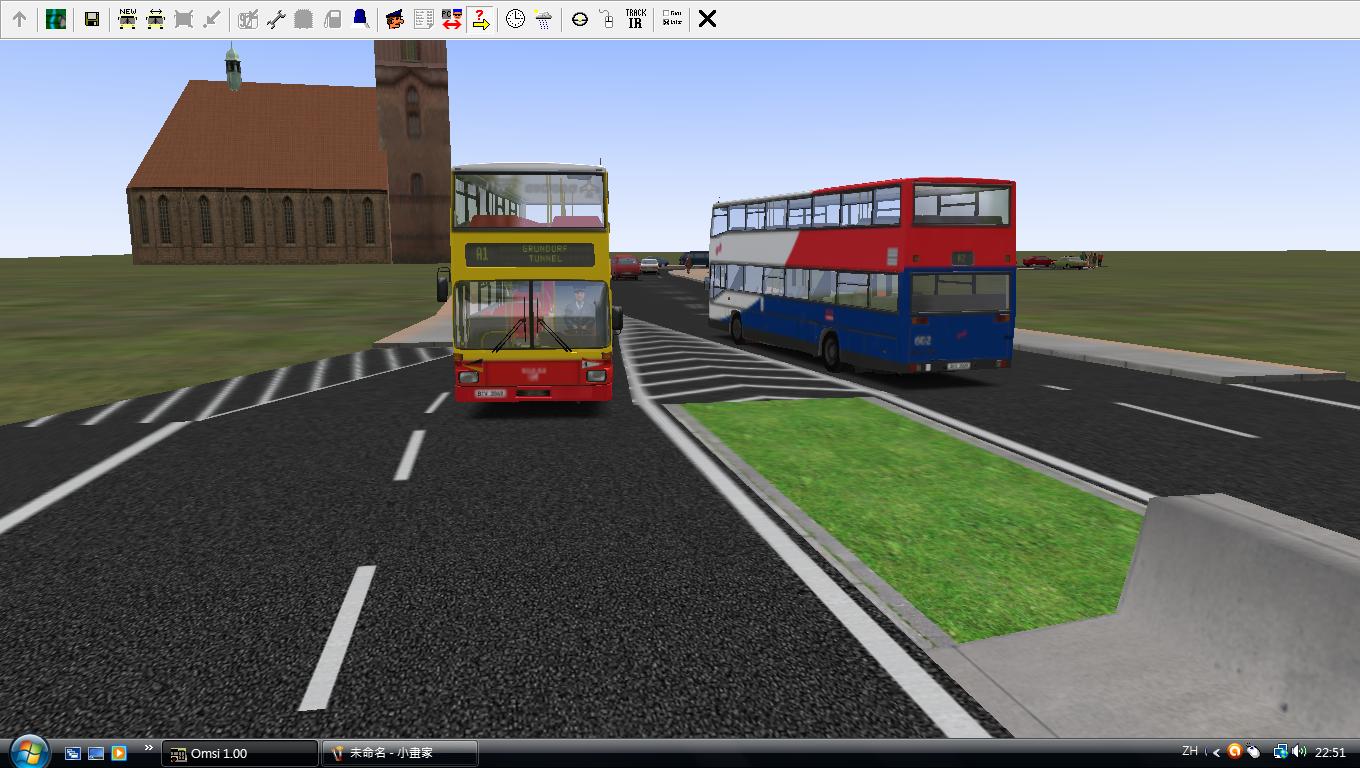The height and width of the screenshot is (768, 1360).
Task: Open the weather cloud rain icon
Action: [543, 19]
